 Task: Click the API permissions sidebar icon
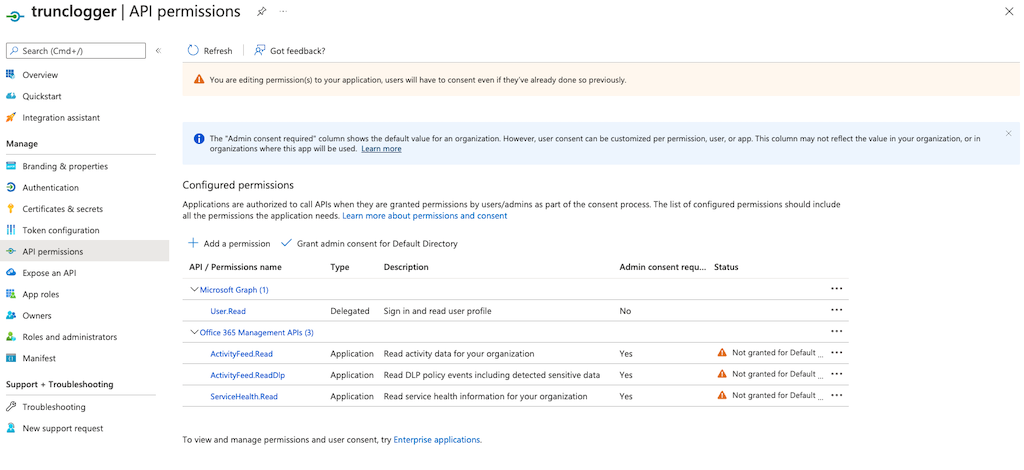(10, 251)
